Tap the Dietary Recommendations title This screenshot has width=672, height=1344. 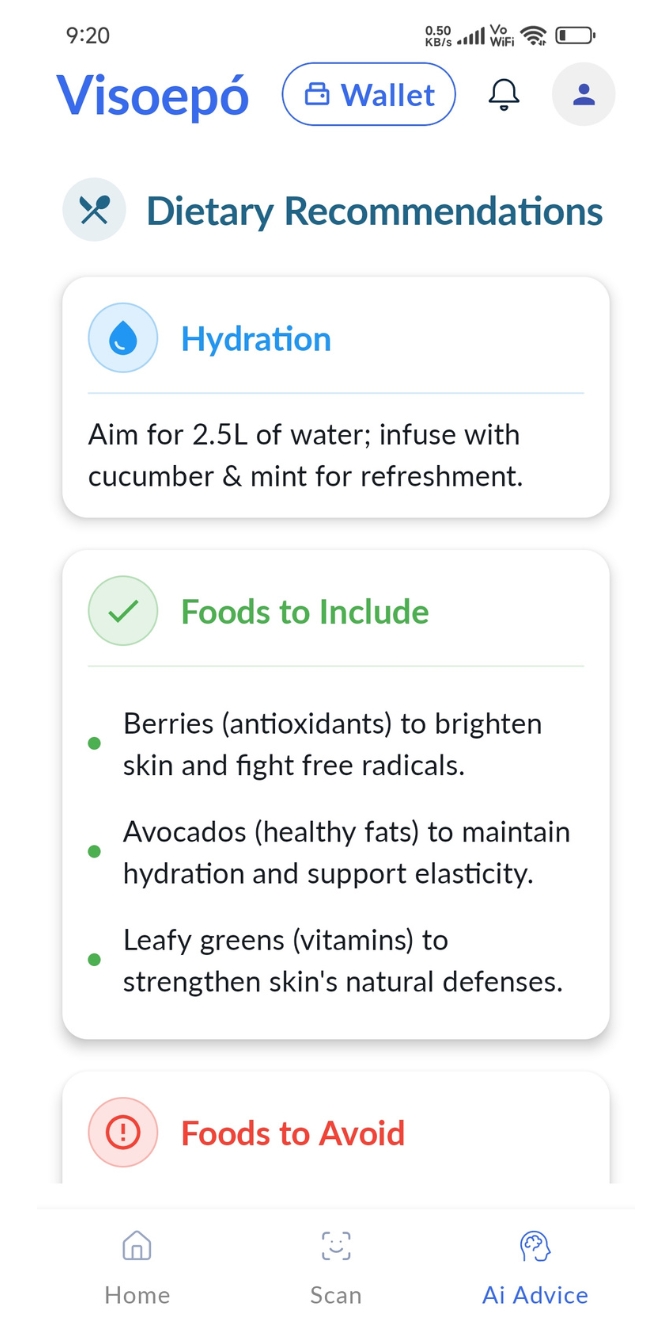pyautogui.click(x=375, y=211)
